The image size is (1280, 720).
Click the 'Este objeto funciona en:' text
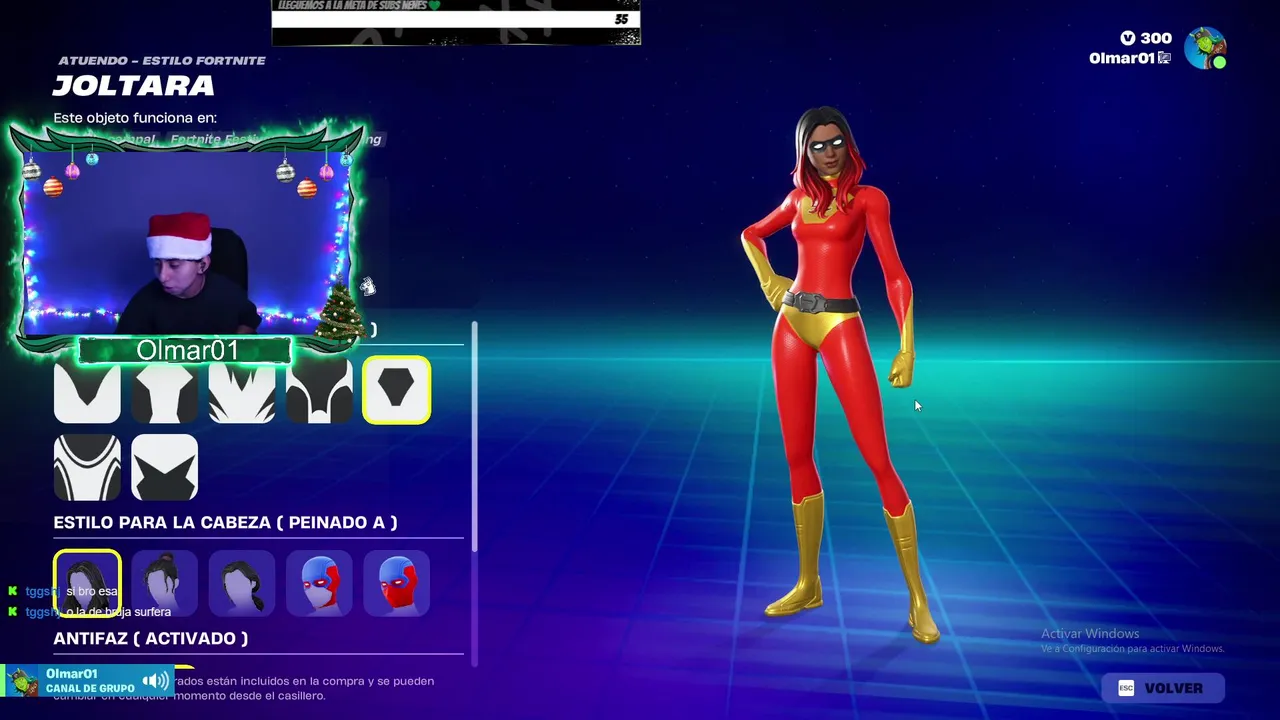[135, 118]
